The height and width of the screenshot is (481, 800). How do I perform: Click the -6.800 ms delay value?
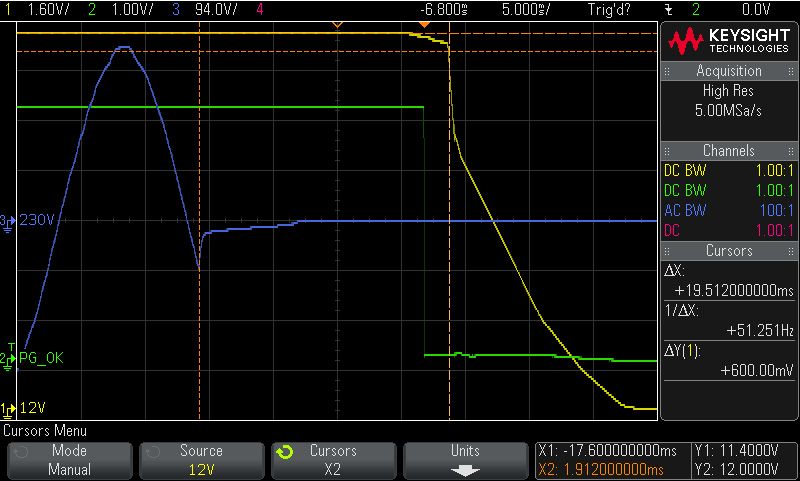444,10
